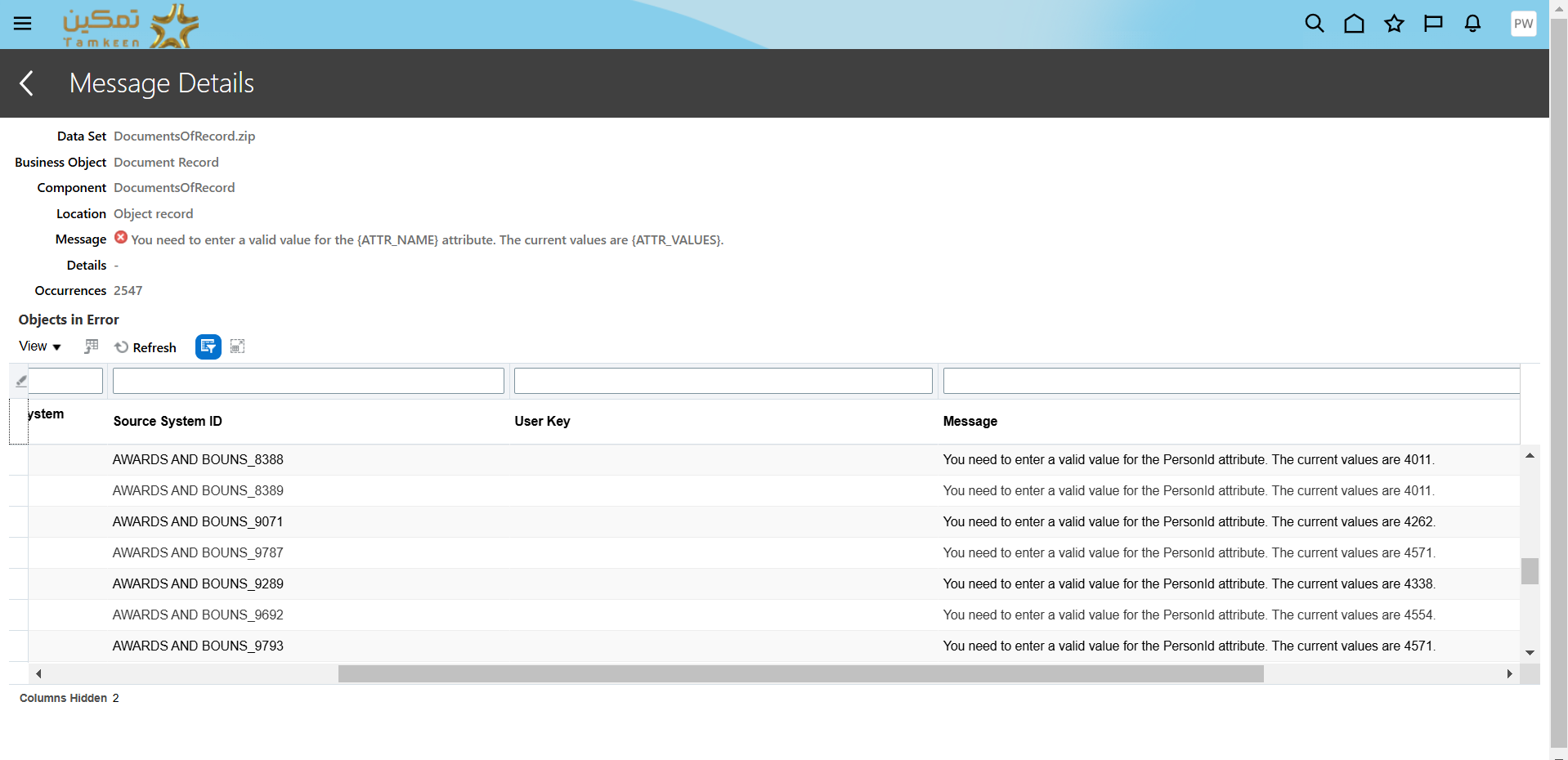Screen dimensions: 1568x760
Task: Open notifications bell icon
Action: (1472, 24)
